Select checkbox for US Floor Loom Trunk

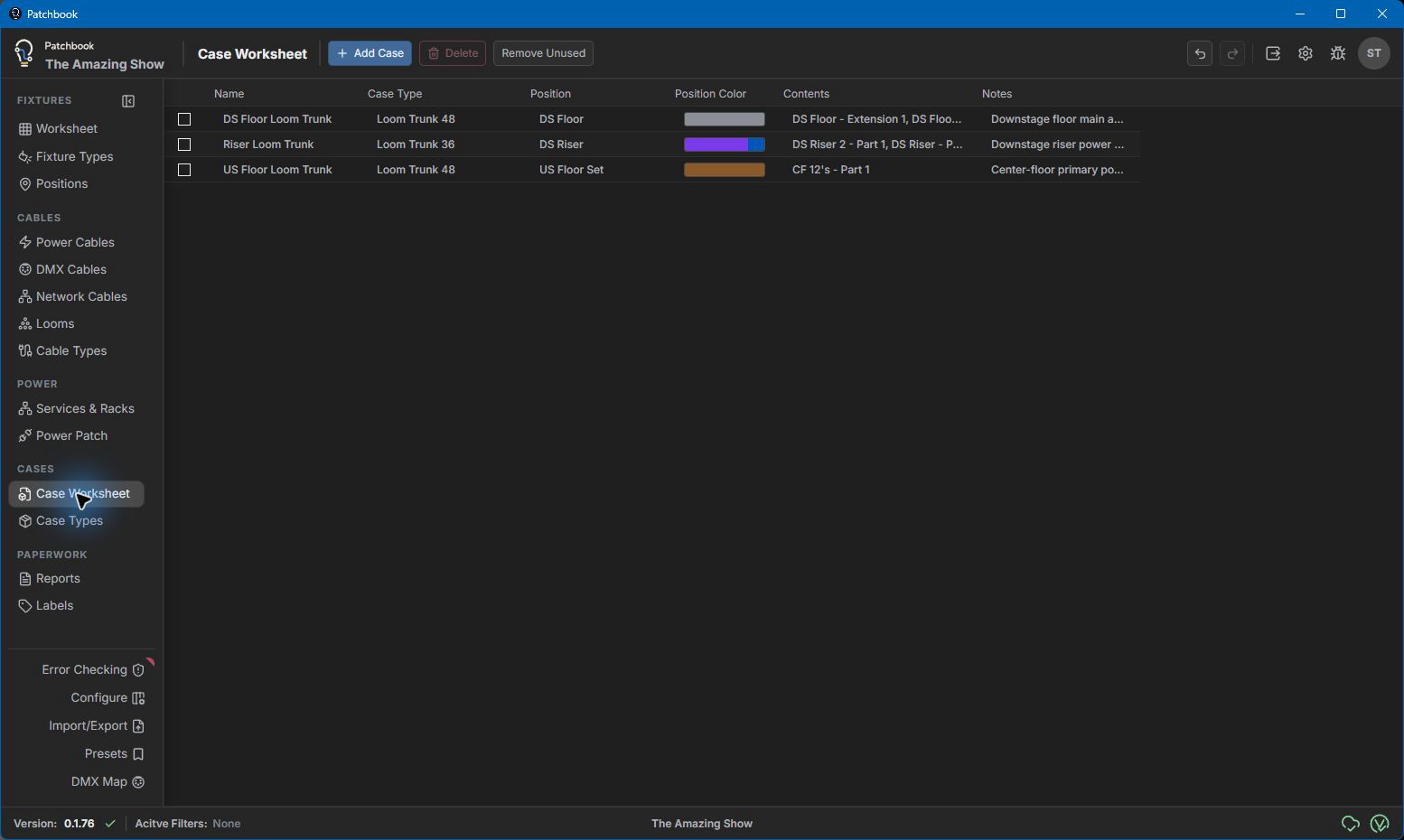pyautogui.click(x=184, y=170)
